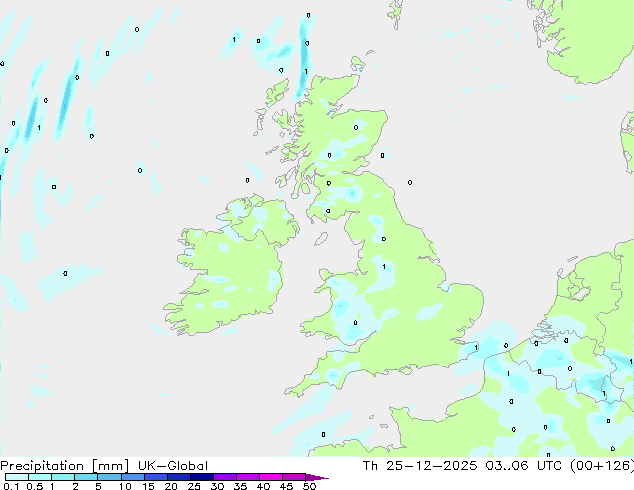Pick the 30–35 mm purple legend swatch
Image resolution: width=634 pixels, height=490 pixels.
click(x=225, y=477)
